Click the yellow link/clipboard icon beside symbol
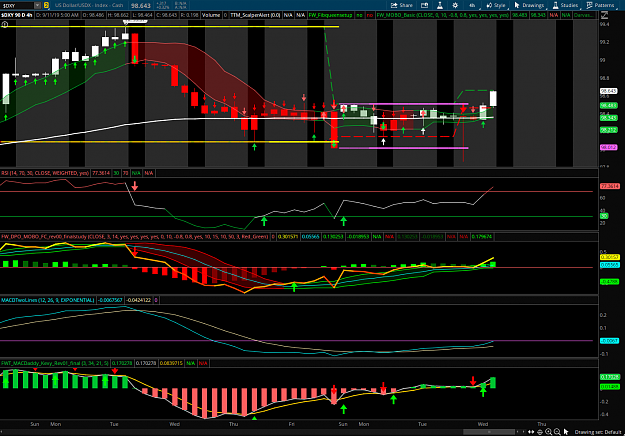Viewport: 625px width, 436px height. [46, 5]
